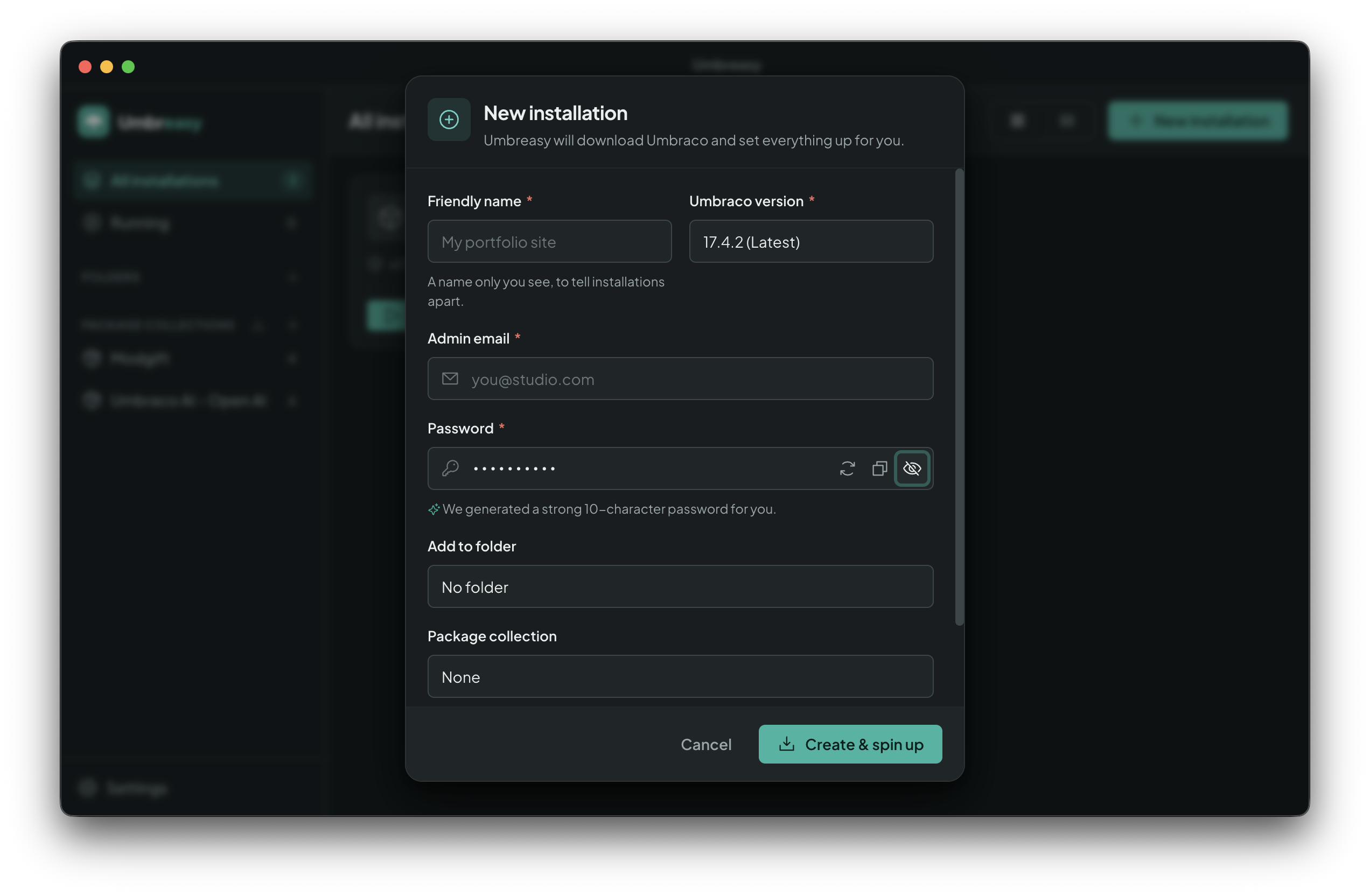Open Settings in blurred sidebar
The width and height of the screenshot is (1370, 896).
pos(124,788)
